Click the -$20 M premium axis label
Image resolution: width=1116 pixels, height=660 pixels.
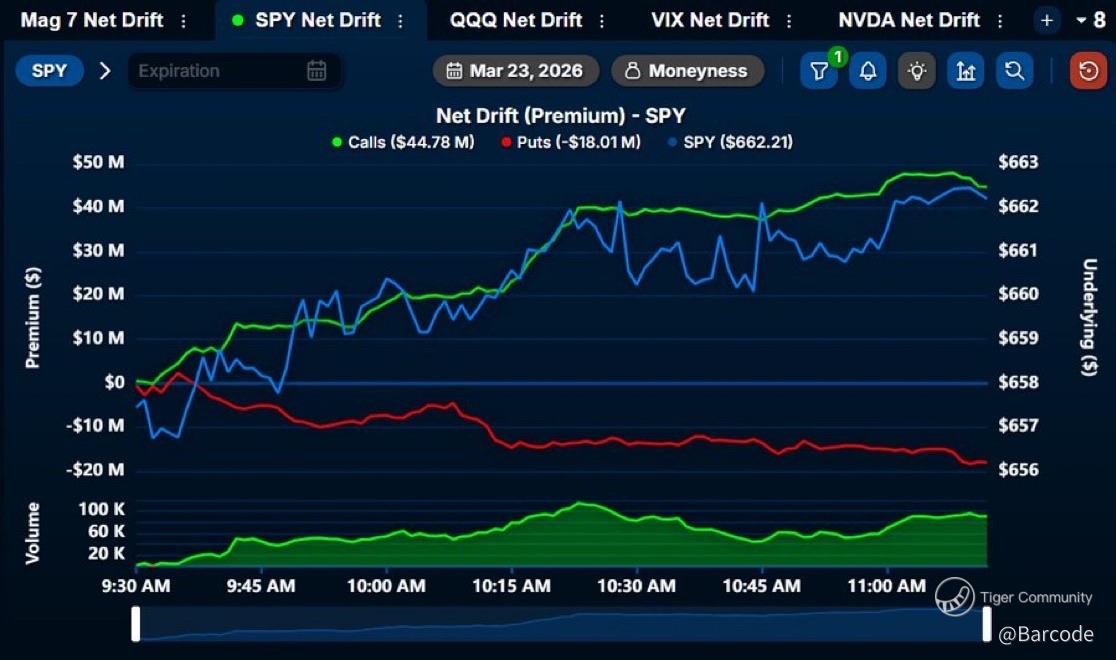pos(95,470)
